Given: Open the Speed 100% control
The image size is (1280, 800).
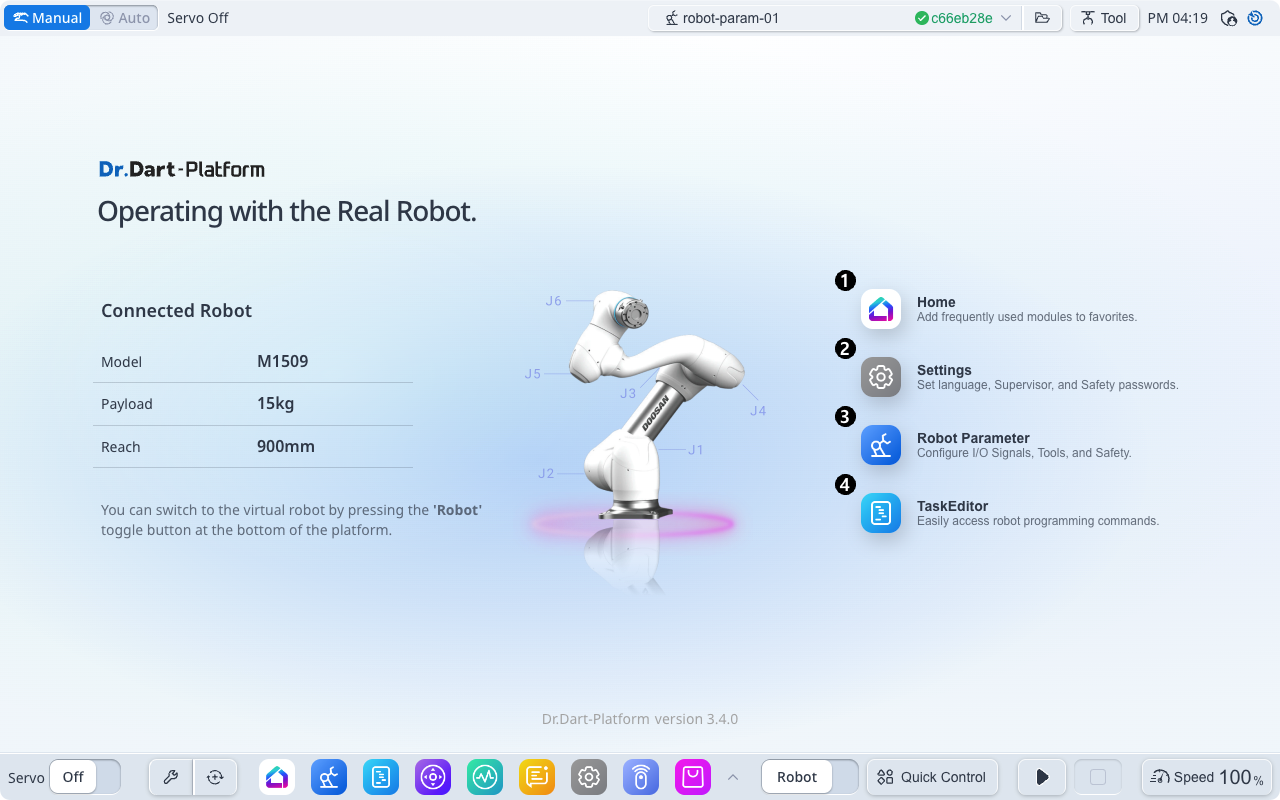Looking at the screenshot, I should [1207, 777].
